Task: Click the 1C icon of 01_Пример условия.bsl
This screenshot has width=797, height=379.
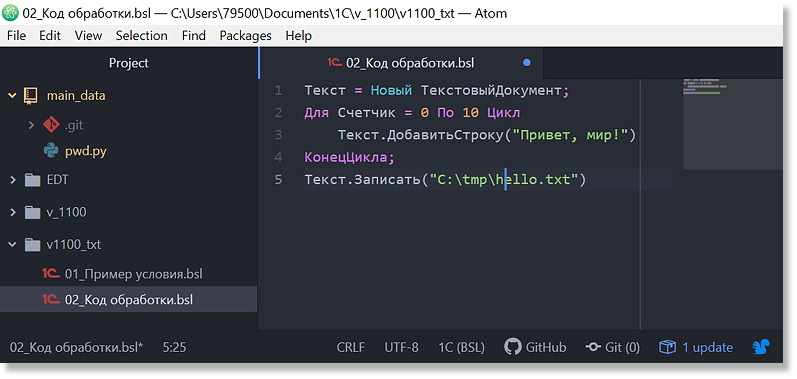Action: click(51, 274)
